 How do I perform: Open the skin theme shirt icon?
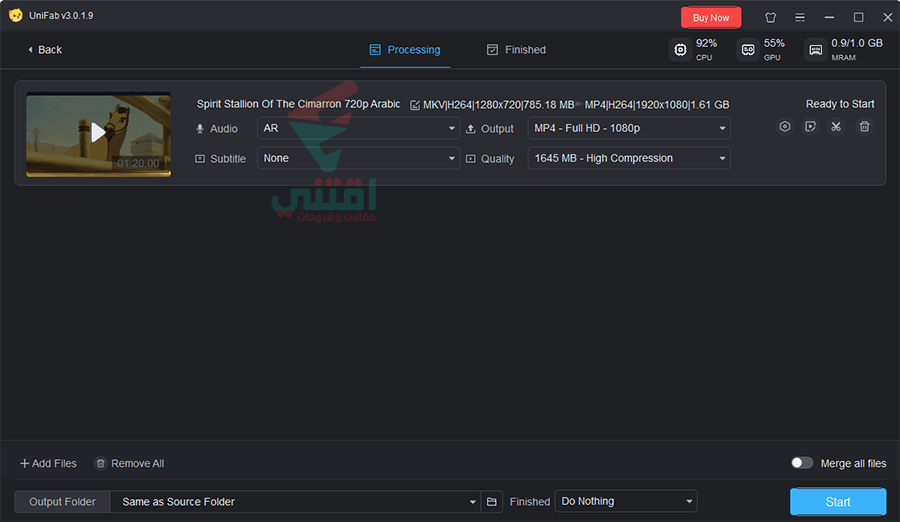click(770, 17)
